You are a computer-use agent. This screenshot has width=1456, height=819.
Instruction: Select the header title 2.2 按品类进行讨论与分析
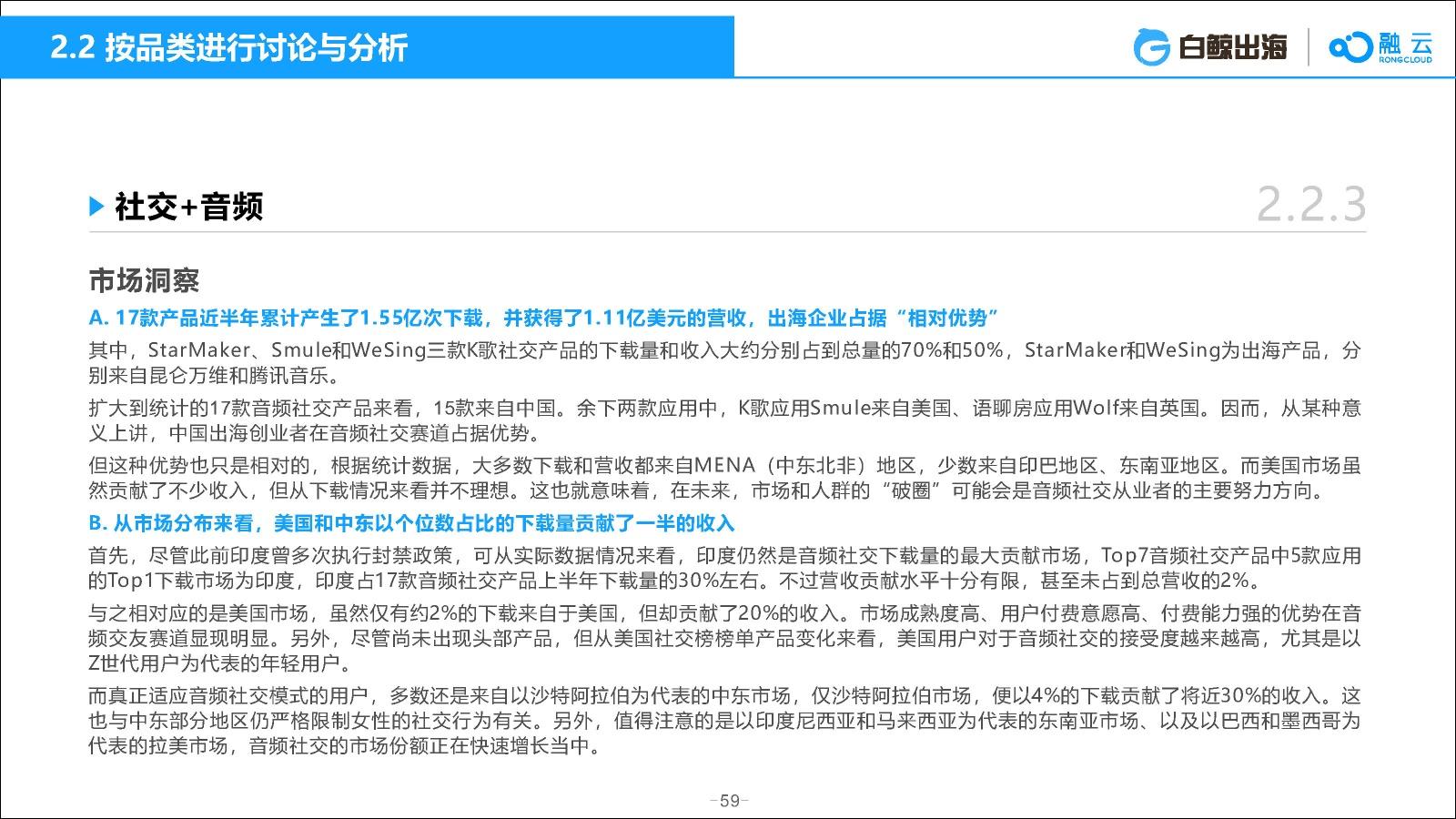coord(228,47)
